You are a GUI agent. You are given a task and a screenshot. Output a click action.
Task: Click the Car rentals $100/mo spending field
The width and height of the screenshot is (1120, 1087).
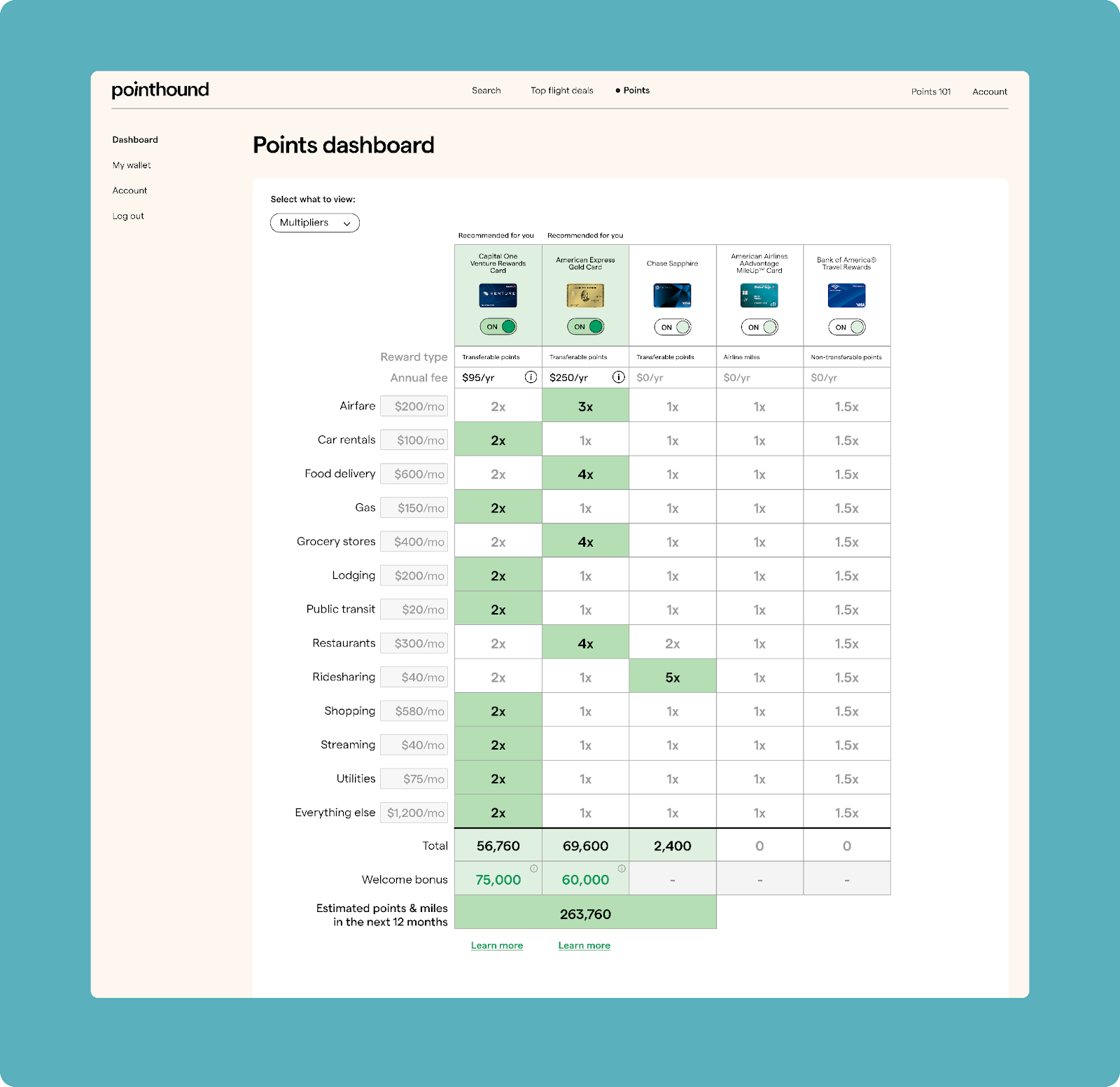click(x=414, y=440)
